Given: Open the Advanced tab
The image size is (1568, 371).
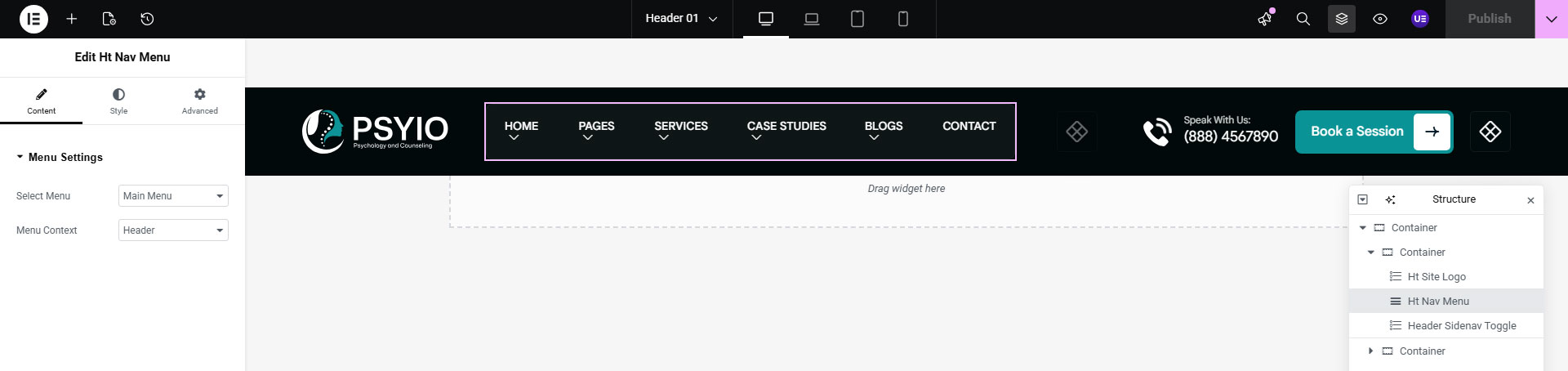Looking at the screenshot, I should [200, 101].
